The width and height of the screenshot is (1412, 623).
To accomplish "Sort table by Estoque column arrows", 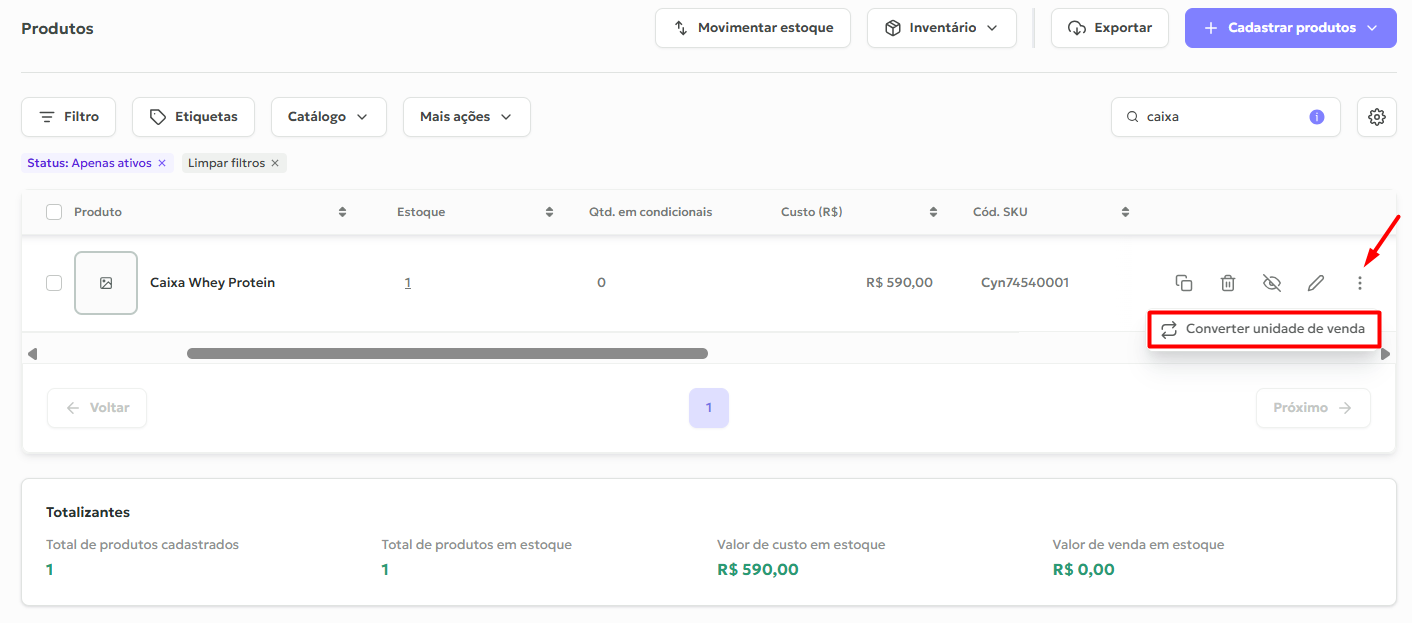I will [x=549, y=212].
